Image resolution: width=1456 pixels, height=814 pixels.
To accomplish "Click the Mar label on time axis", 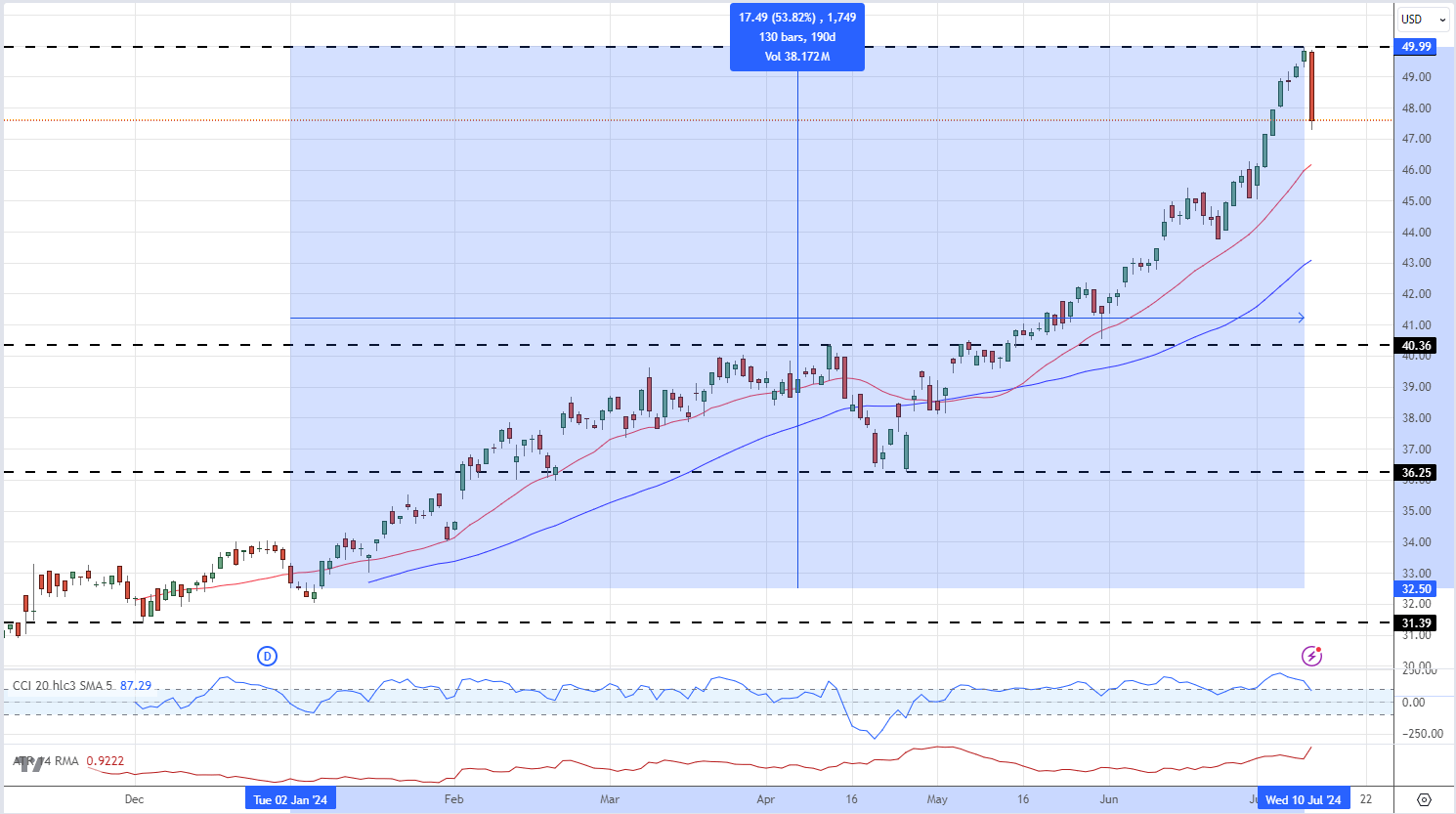I will (x=610, y=799).
